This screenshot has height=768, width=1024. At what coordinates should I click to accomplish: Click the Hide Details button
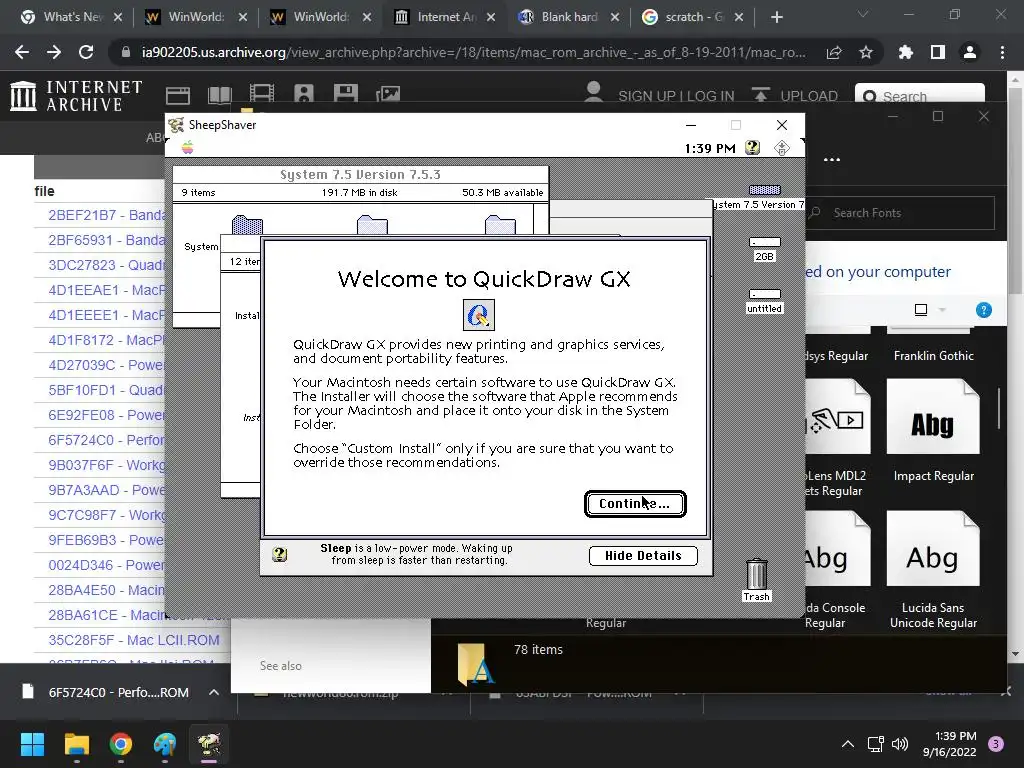(x=643, y=556)
